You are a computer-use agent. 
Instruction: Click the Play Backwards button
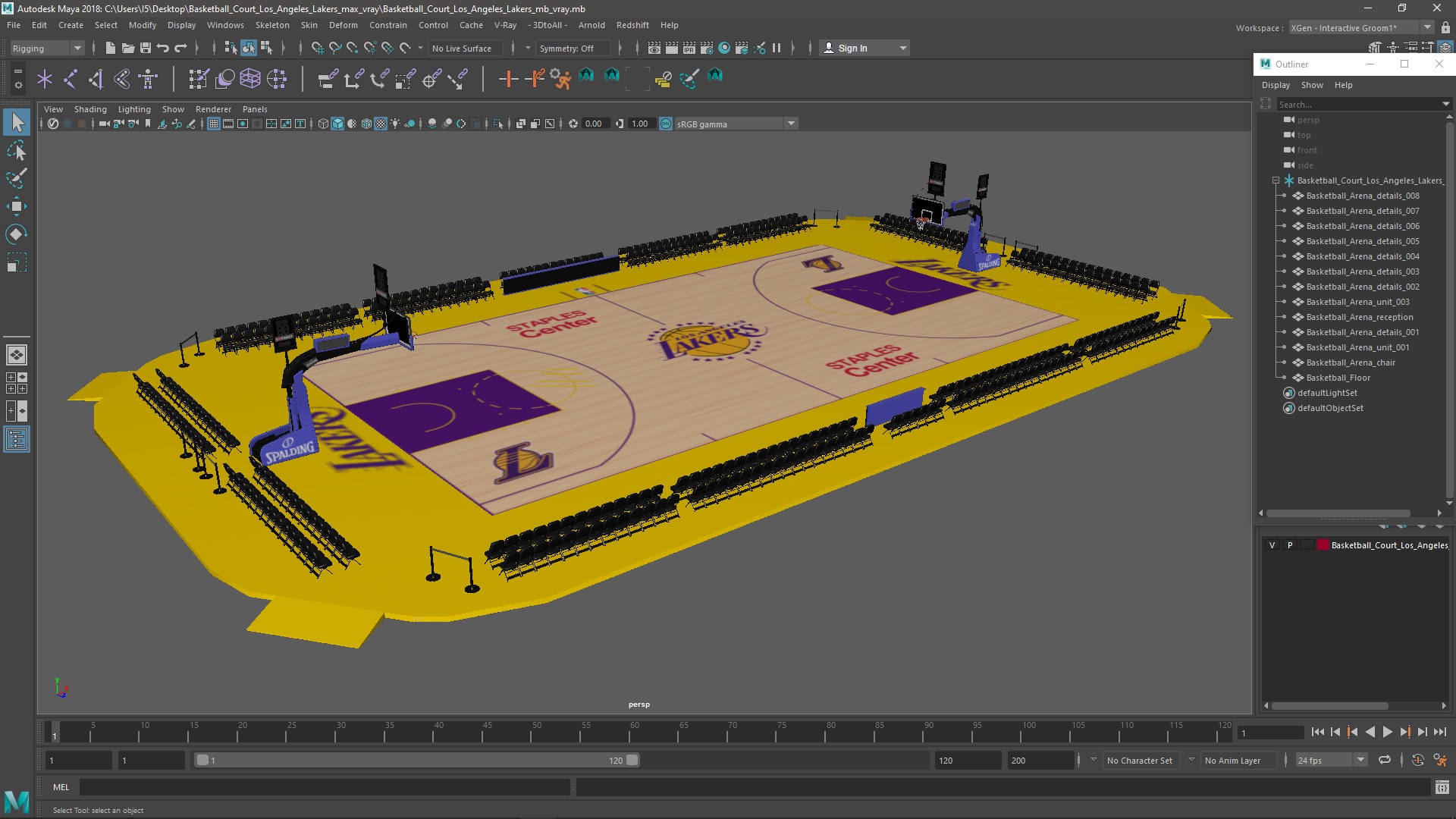pos(1370,732)
